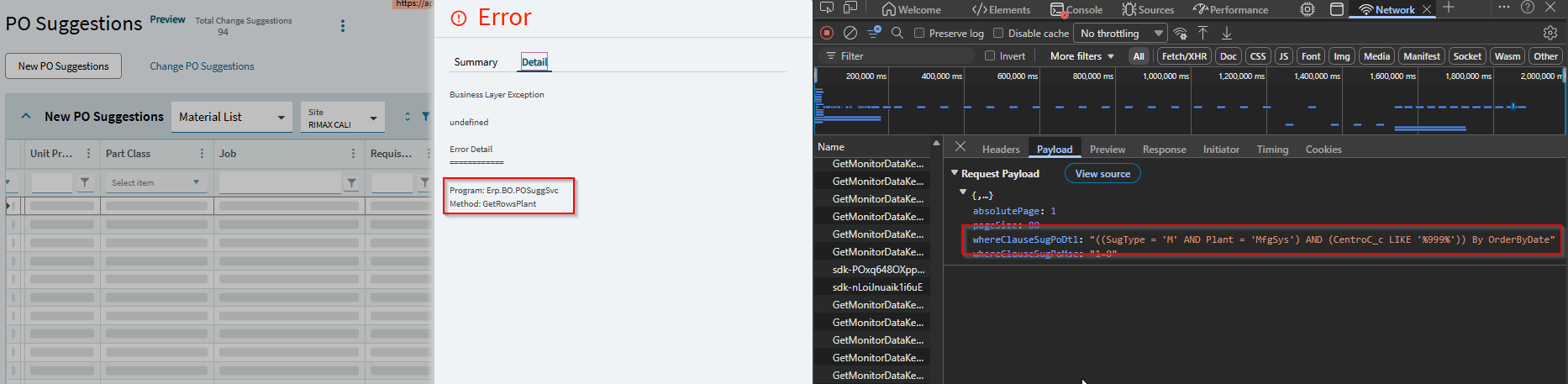Open the Sources tab in DevTools
This screenshot has height=384, width=1568.
tap(1148, 9)
